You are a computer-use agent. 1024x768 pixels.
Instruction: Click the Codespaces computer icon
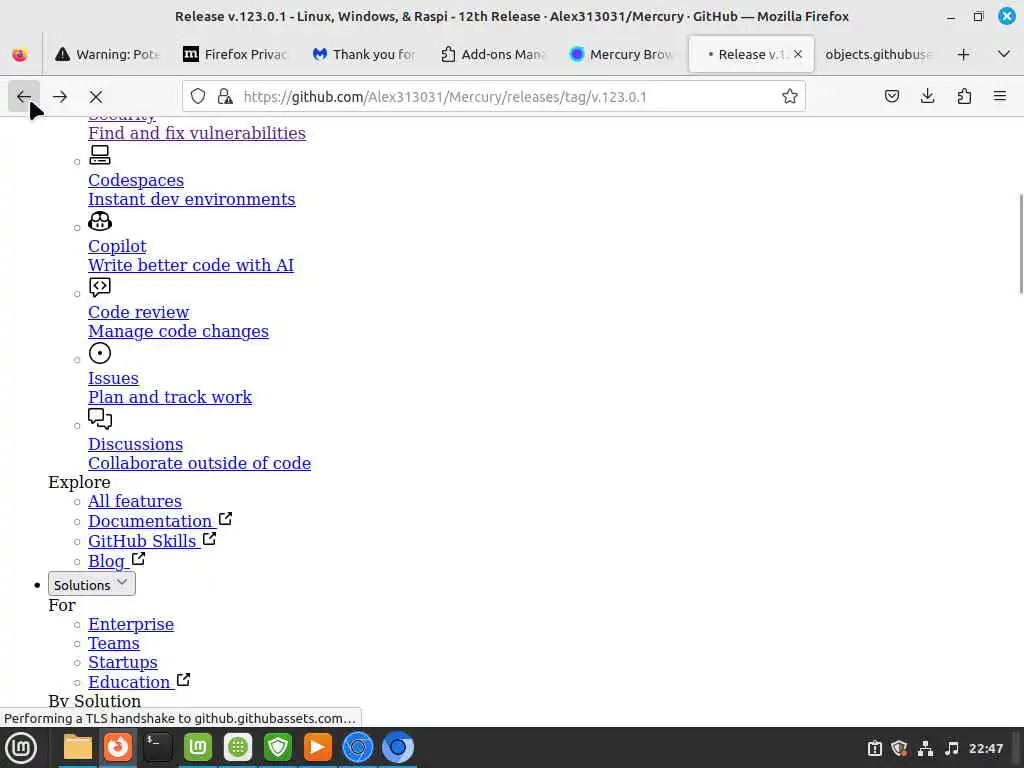[100, 155]
